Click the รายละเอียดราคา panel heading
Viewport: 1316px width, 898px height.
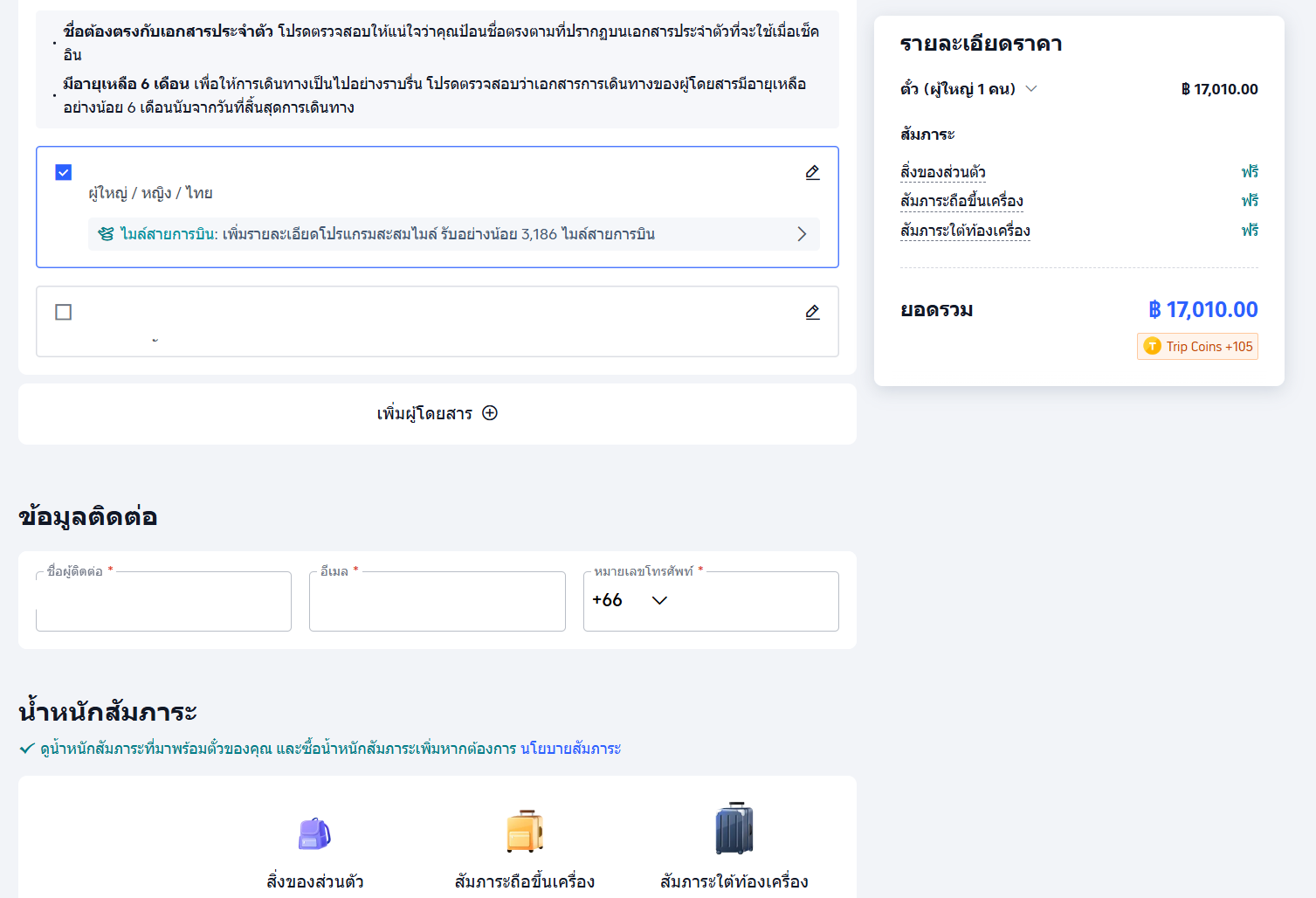pyautogui.click(x=979, y=44)
